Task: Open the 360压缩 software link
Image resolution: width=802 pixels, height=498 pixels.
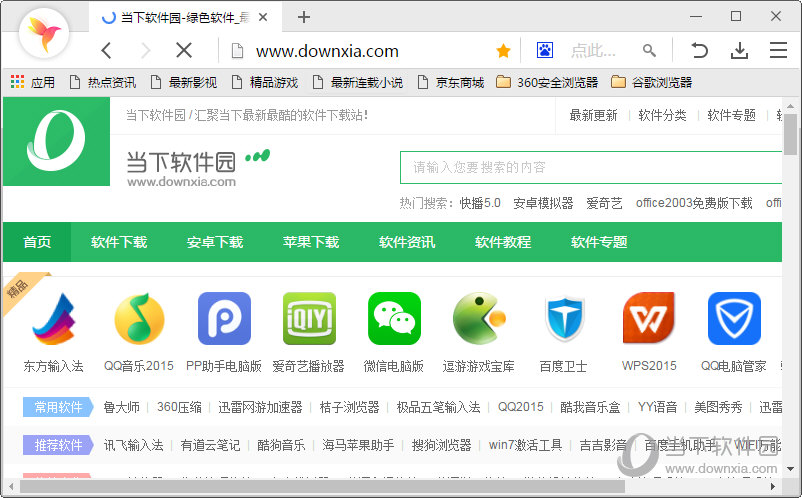Action: click(x=179, y=407)
